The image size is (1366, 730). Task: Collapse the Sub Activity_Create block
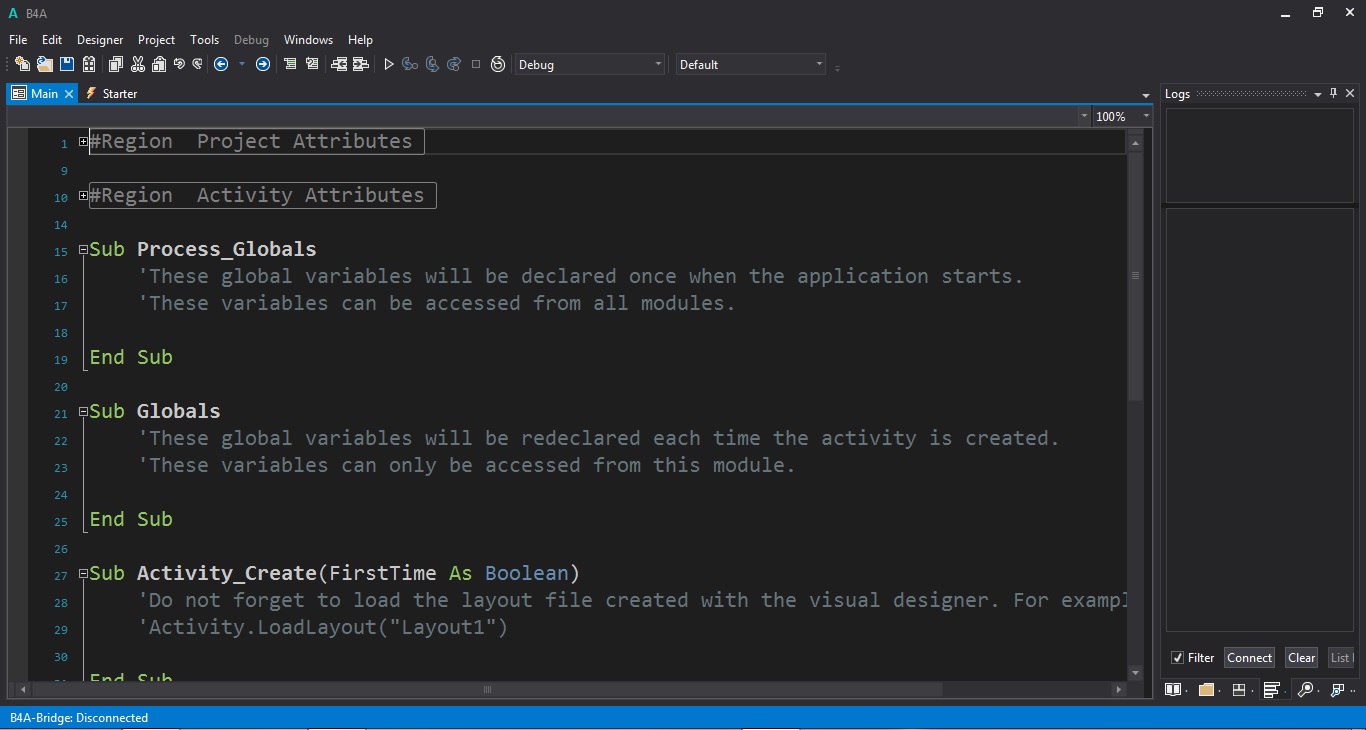83,574
